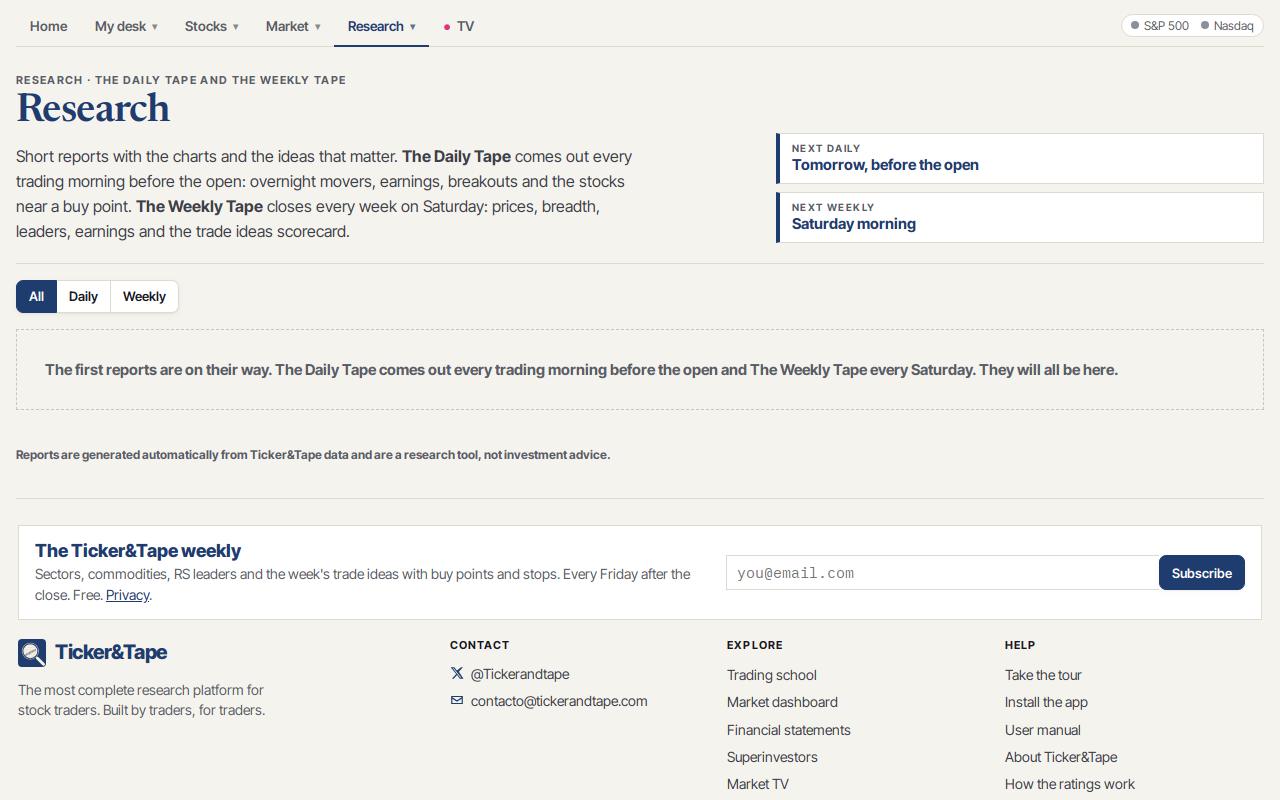
Task: Click the Ticker&Tape magnifier logo icon
Action: (32, 653)
